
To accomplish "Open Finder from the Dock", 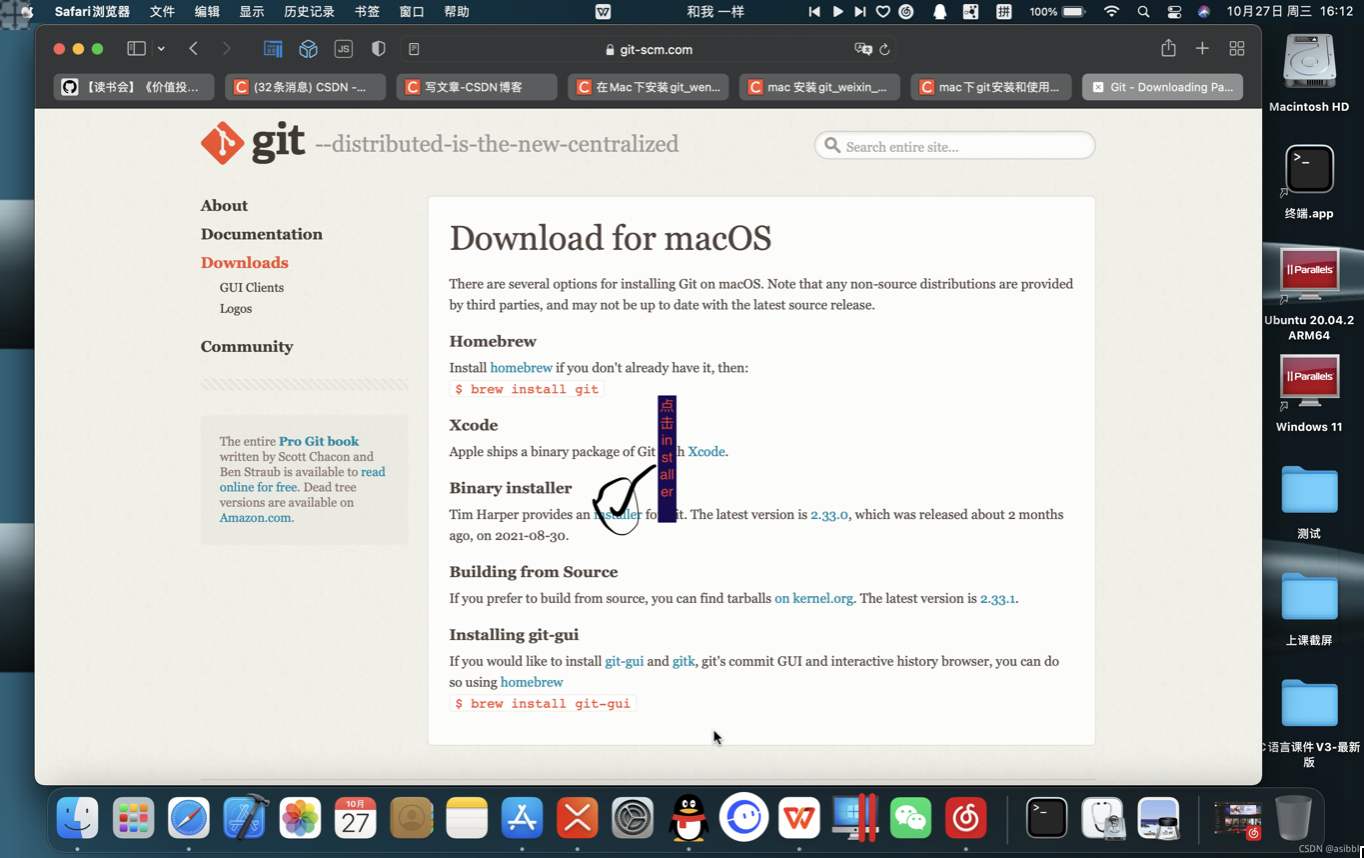I will (77, 818).
